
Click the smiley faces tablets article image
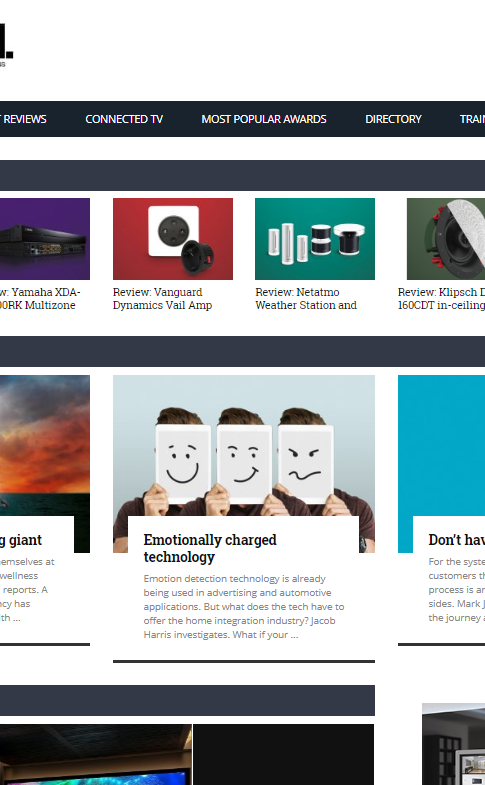[244, 446]
